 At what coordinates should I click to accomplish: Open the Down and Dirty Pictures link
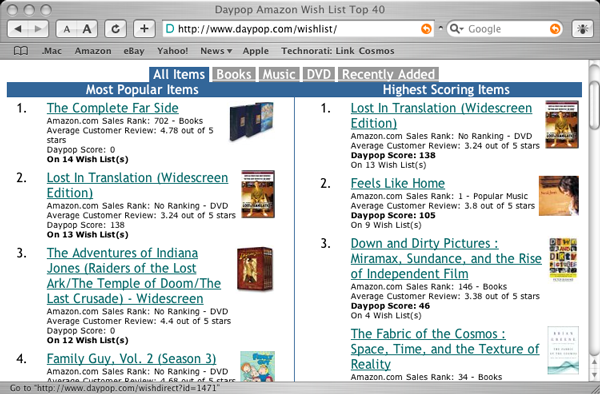point(446,259)
